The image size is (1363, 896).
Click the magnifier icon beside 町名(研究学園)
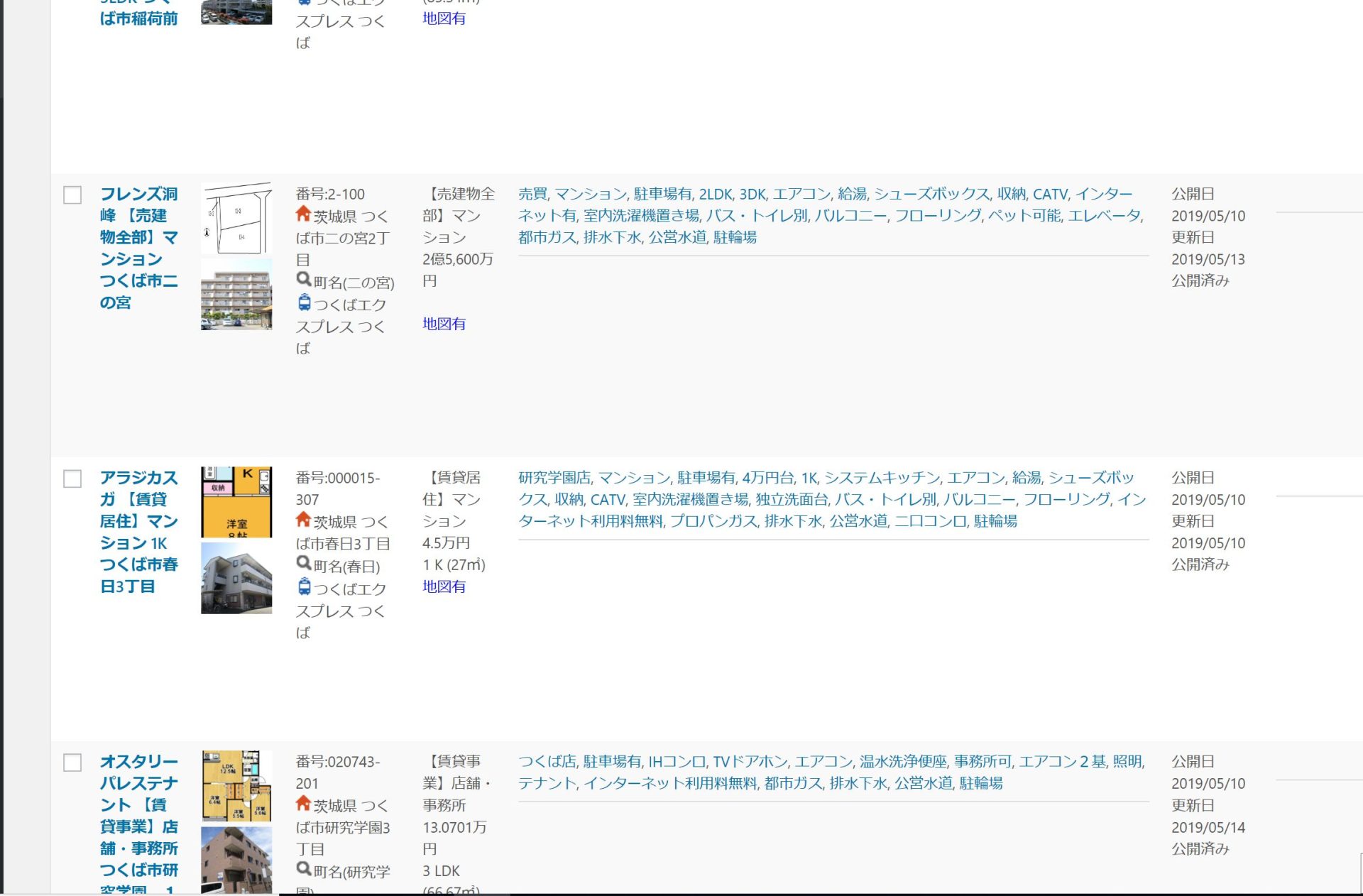[x=304, y=869]
